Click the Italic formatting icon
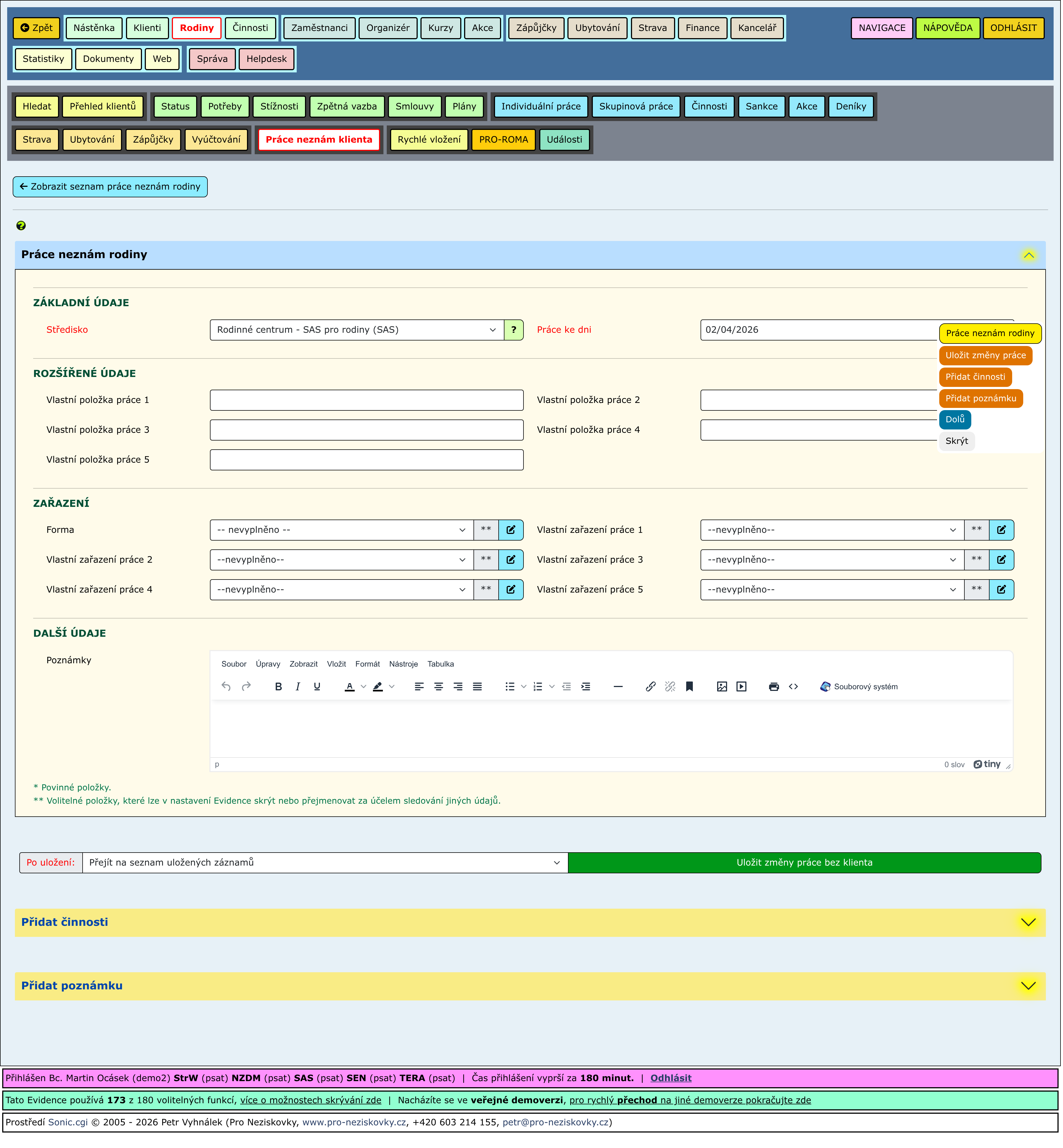Image resolution: width=1063 pixels, height=1148 pixels. pyautogui.click(x=298, y=686)
